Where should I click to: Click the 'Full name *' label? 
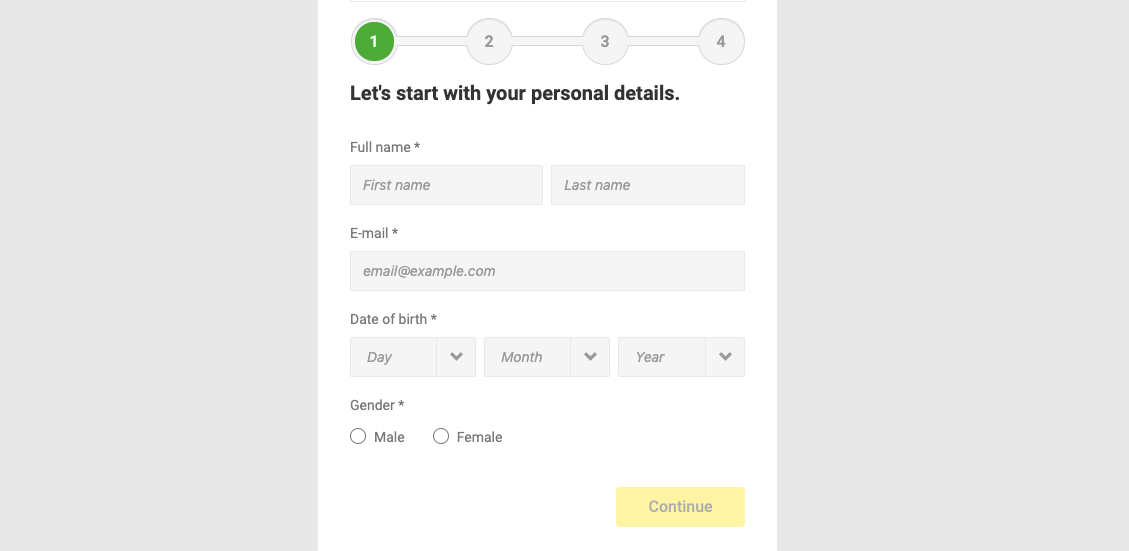click(385, 147)
